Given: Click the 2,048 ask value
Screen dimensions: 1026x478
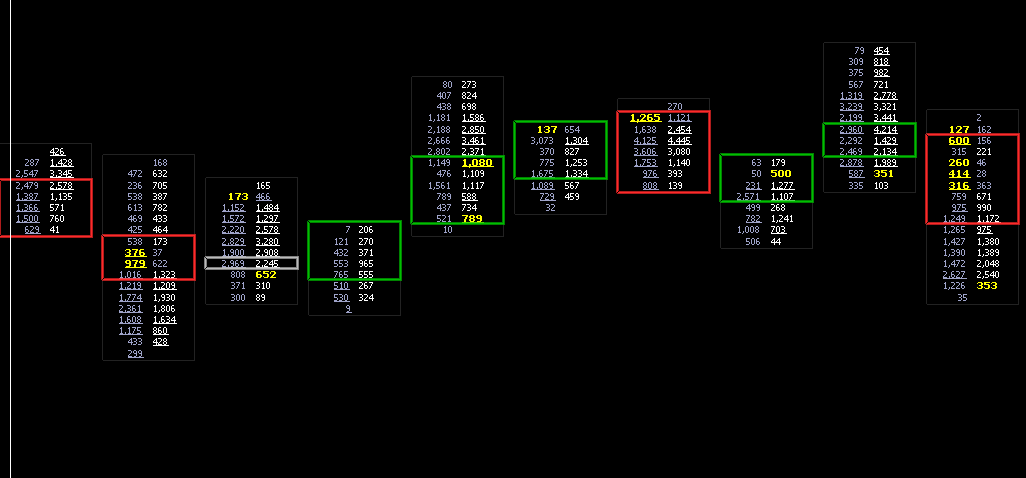Looking at the screenshot, I should 988,264.
